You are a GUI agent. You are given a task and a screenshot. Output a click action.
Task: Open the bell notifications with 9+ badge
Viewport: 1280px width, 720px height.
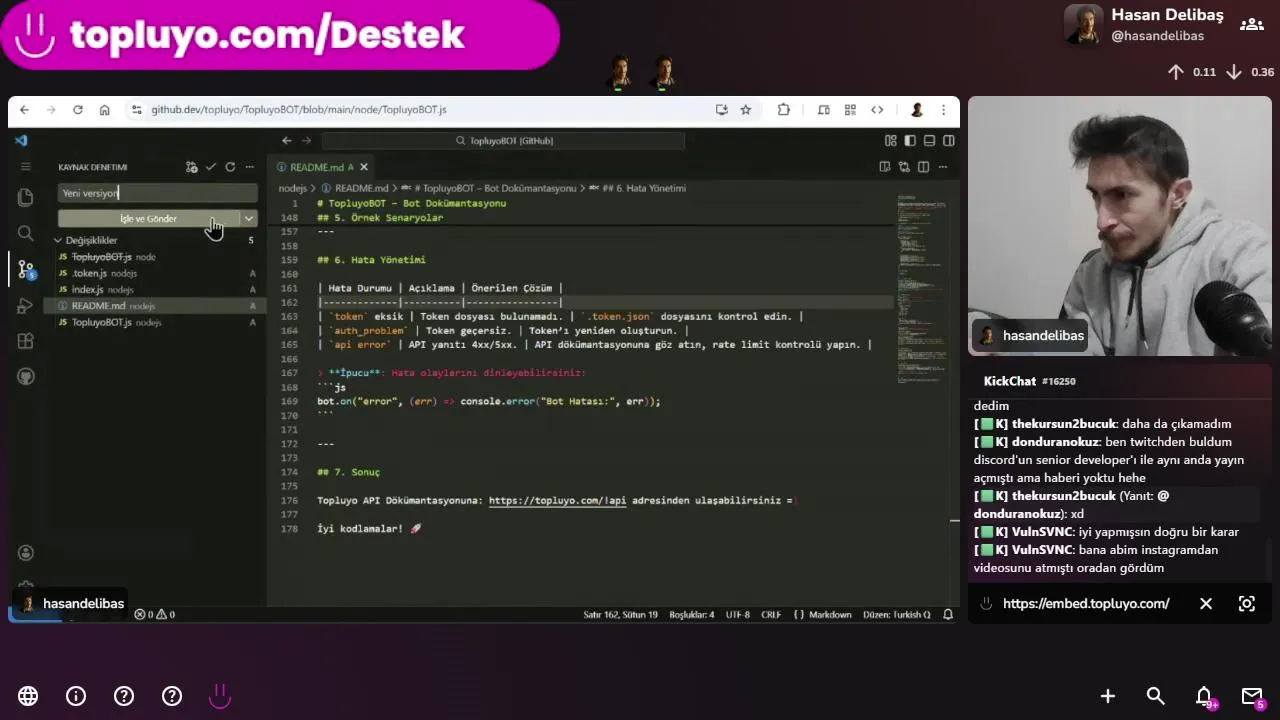click(x=1205, y=697)
